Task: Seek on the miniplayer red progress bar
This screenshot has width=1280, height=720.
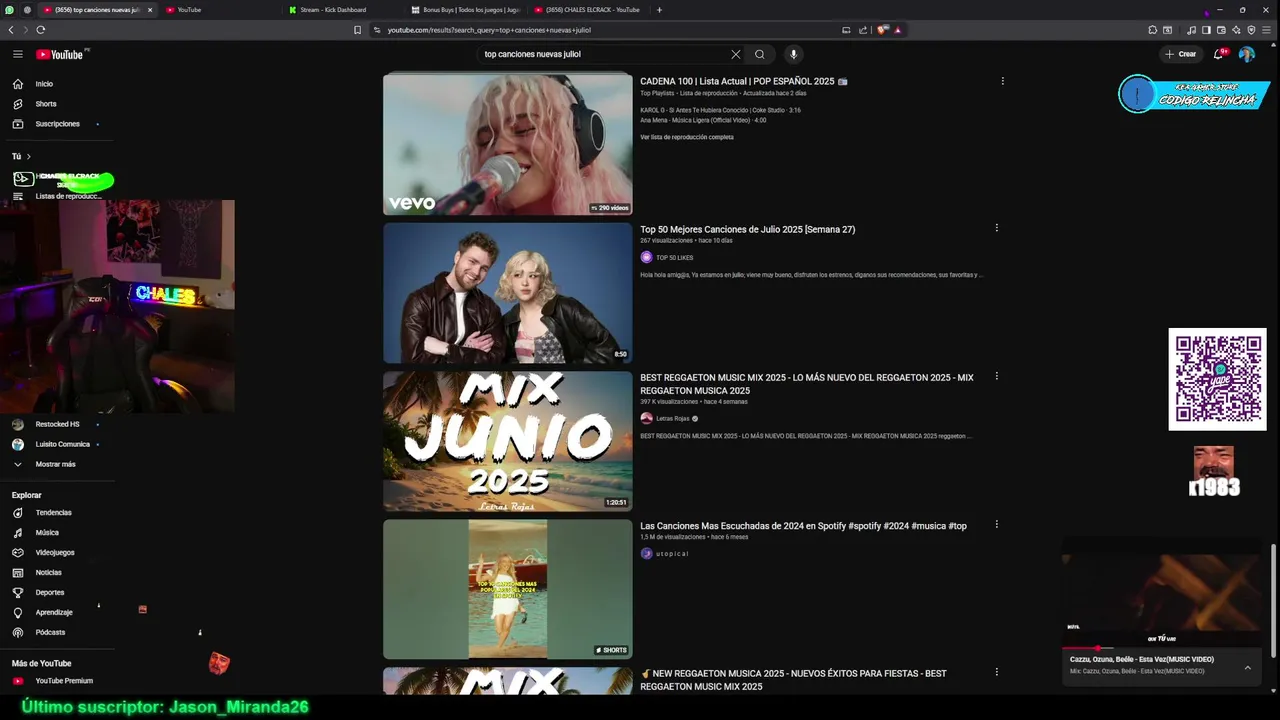Action: pos(1162,649)
